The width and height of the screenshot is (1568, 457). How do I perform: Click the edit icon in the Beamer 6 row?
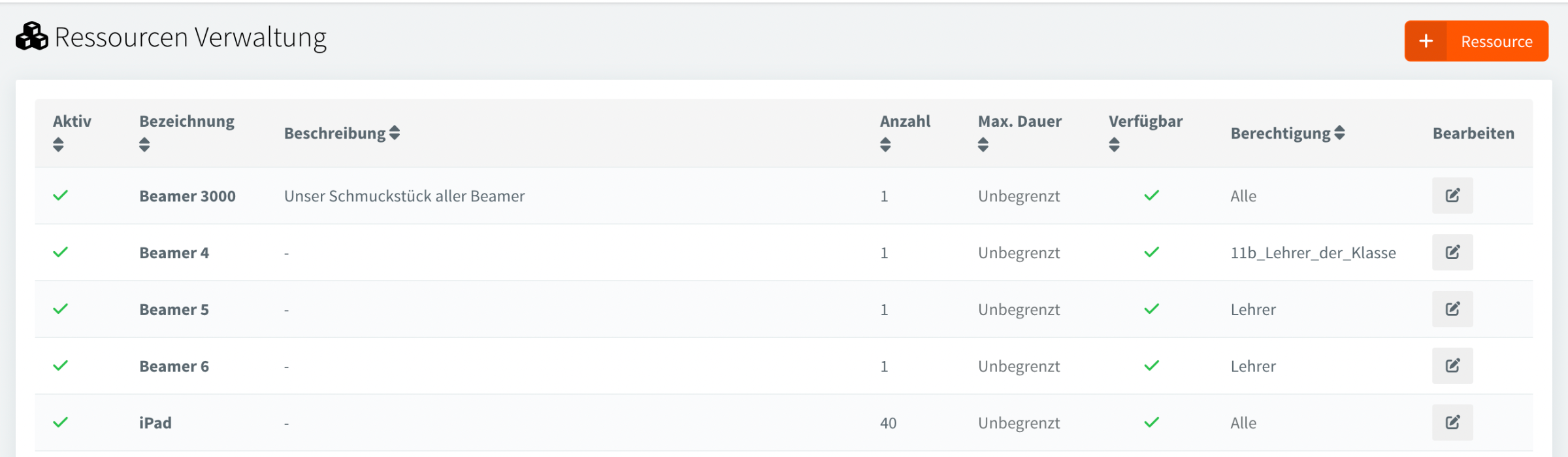click(1452, 366)
